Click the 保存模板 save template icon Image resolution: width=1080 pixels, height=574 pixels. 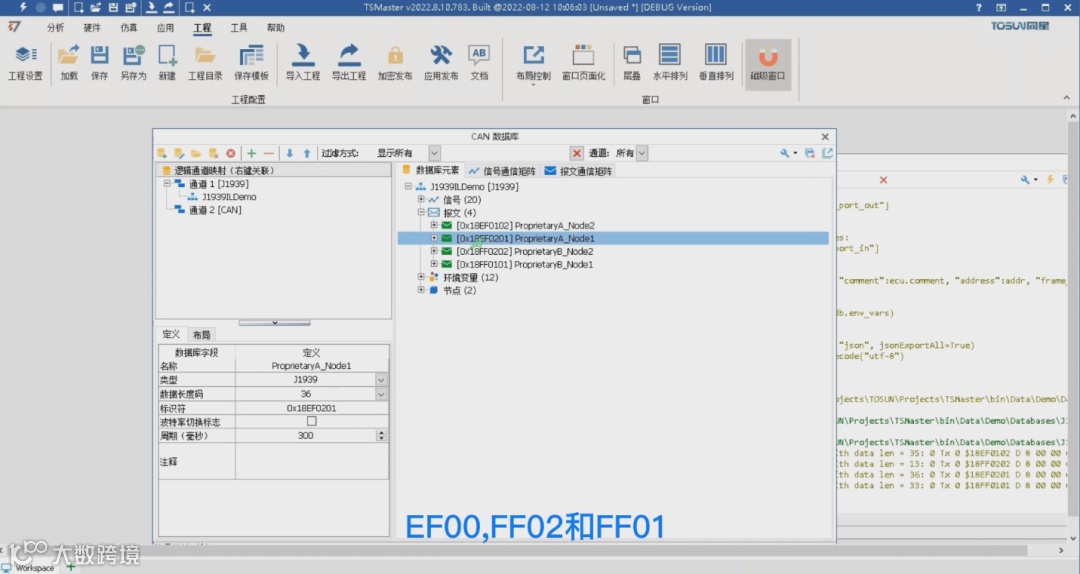click(x=251, y=63)
